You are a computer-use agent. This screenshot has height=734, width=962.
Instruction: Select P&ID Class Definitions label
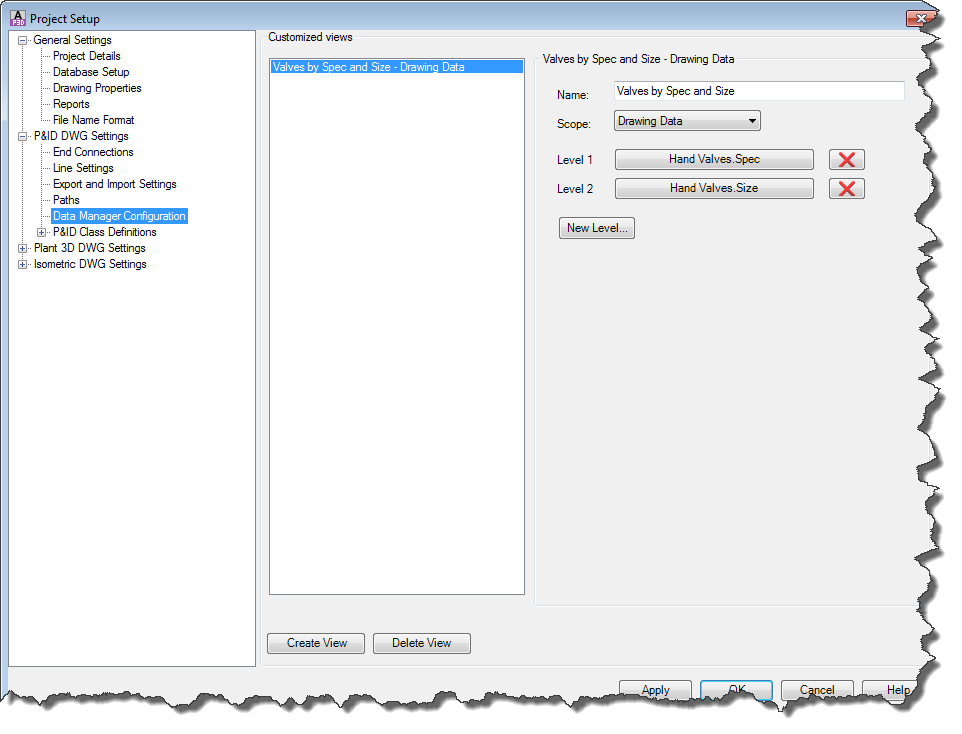[x=104, y=232]
